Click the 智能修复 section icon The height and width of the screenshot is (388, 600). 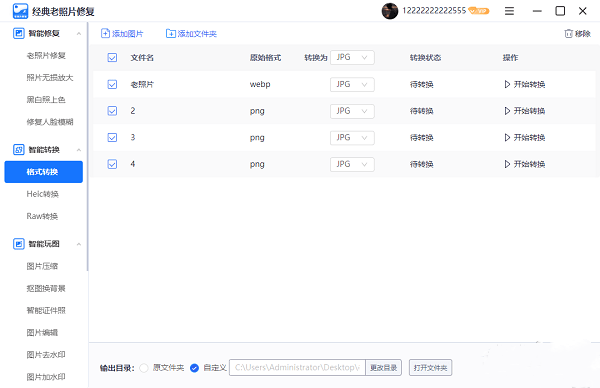pyautogui.click(x=19, y=33)
